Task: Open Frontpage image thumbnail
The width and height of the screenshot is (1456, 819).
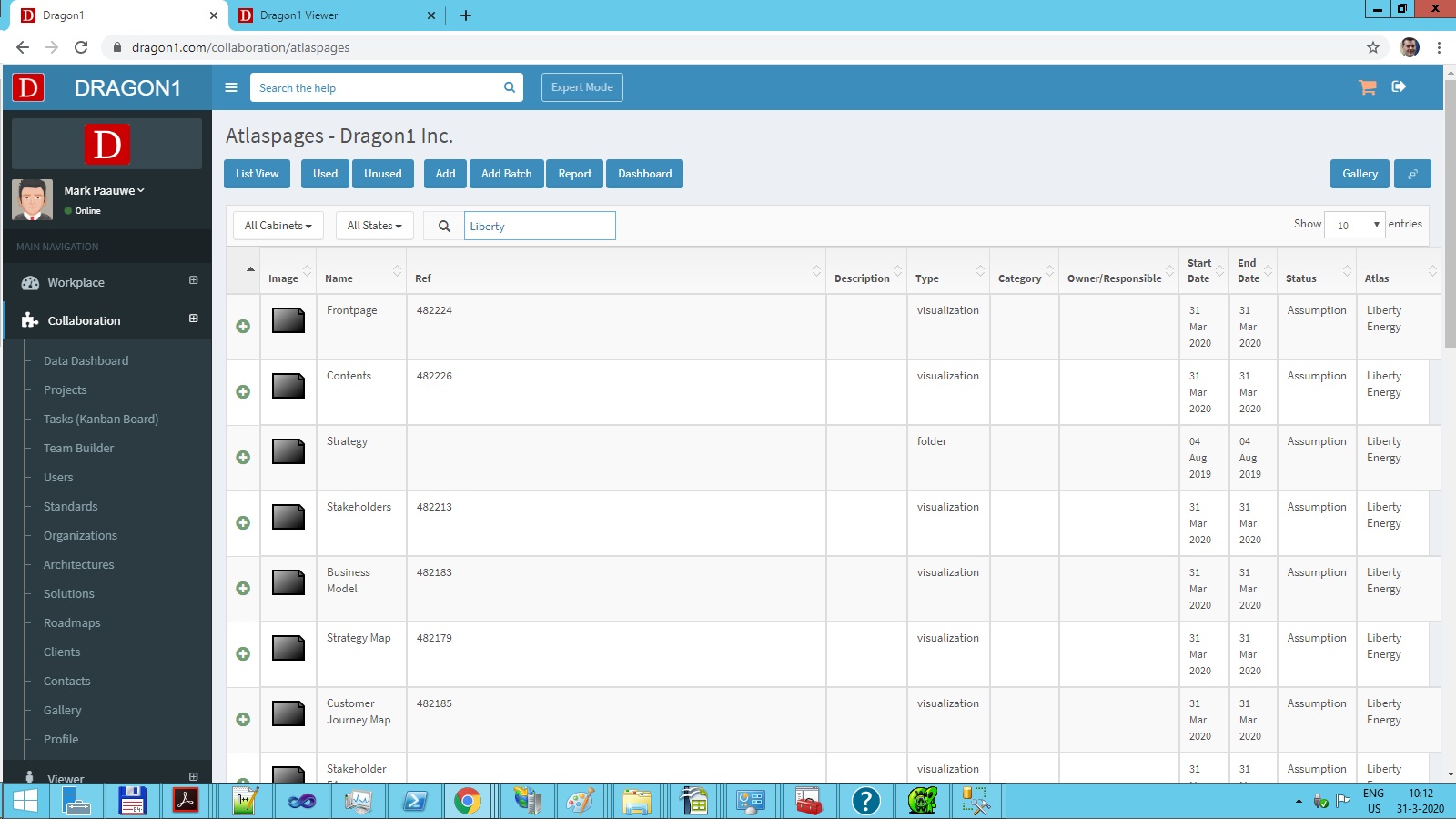Action: (x=288, y=320)
